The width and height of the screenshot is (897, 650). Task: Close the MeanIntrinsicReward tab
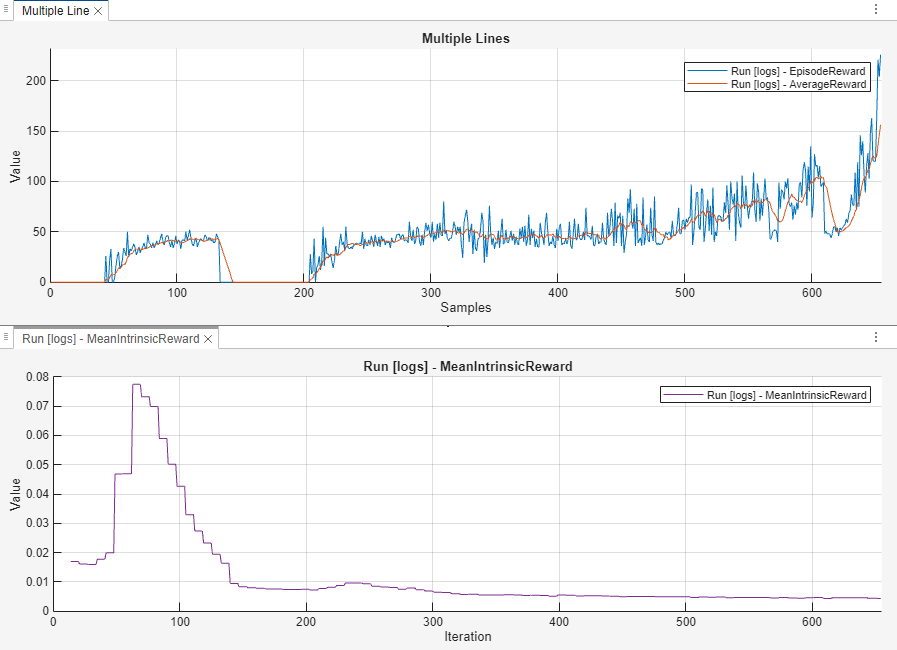click(208, 339)
